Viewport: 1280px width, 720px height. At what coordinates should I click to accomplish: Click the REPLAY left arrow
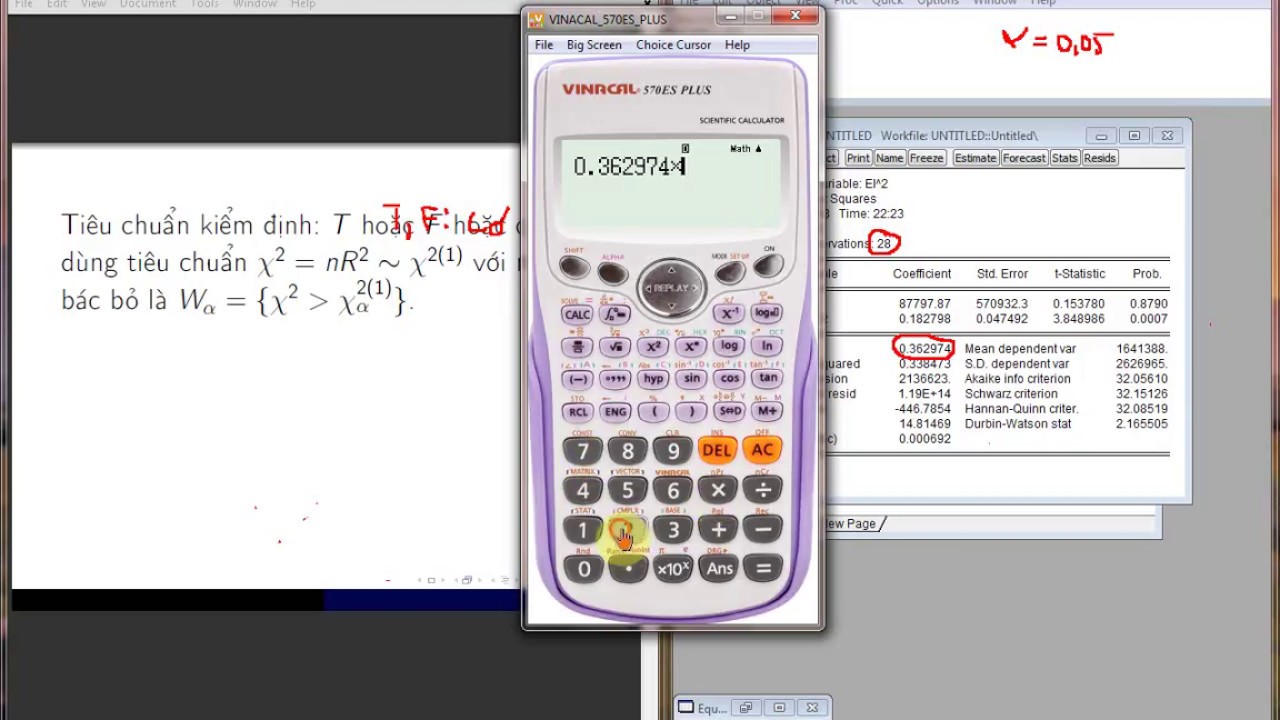[x=649, y=288]
